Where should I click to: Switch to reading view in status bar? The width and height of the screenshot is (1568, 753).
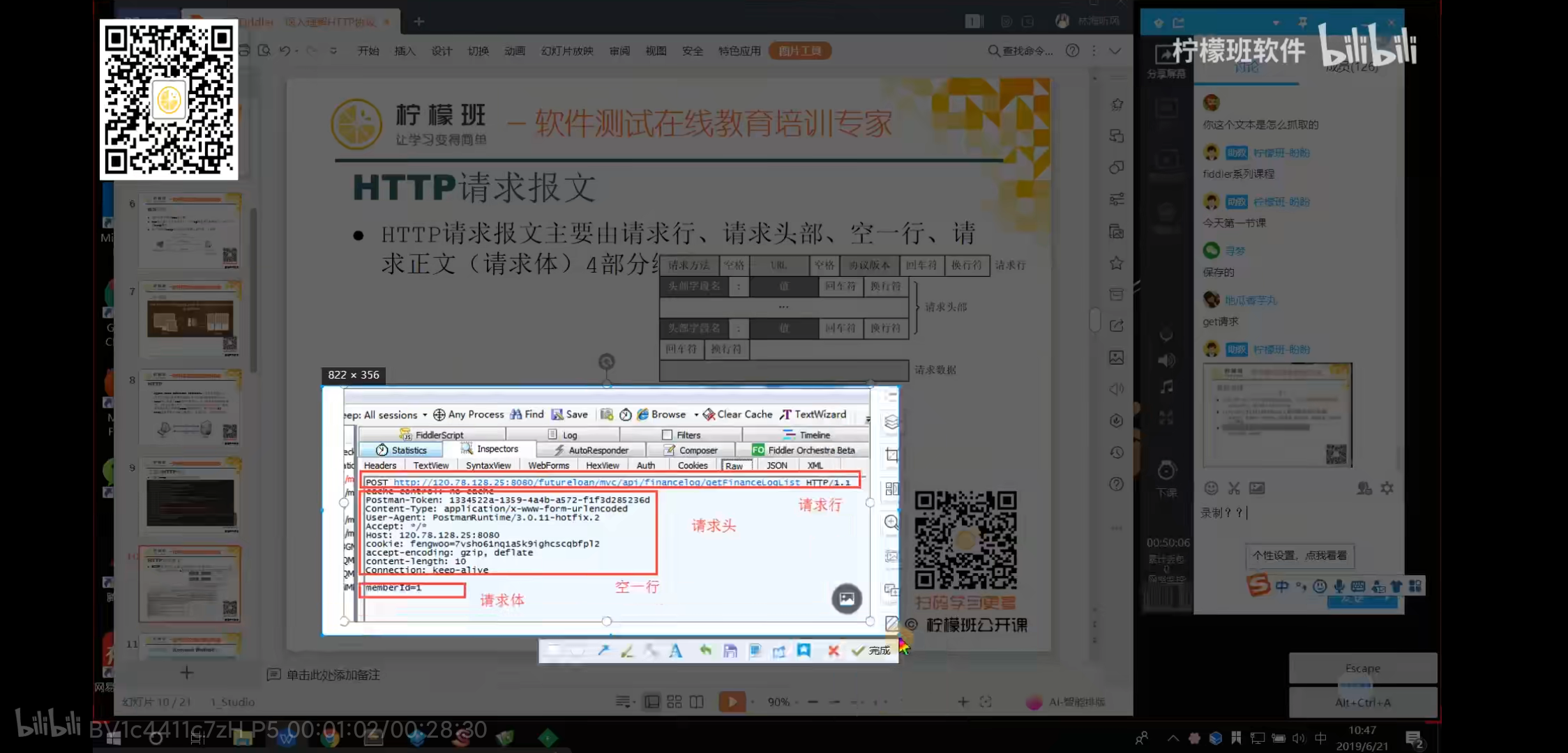click(696, 701)
